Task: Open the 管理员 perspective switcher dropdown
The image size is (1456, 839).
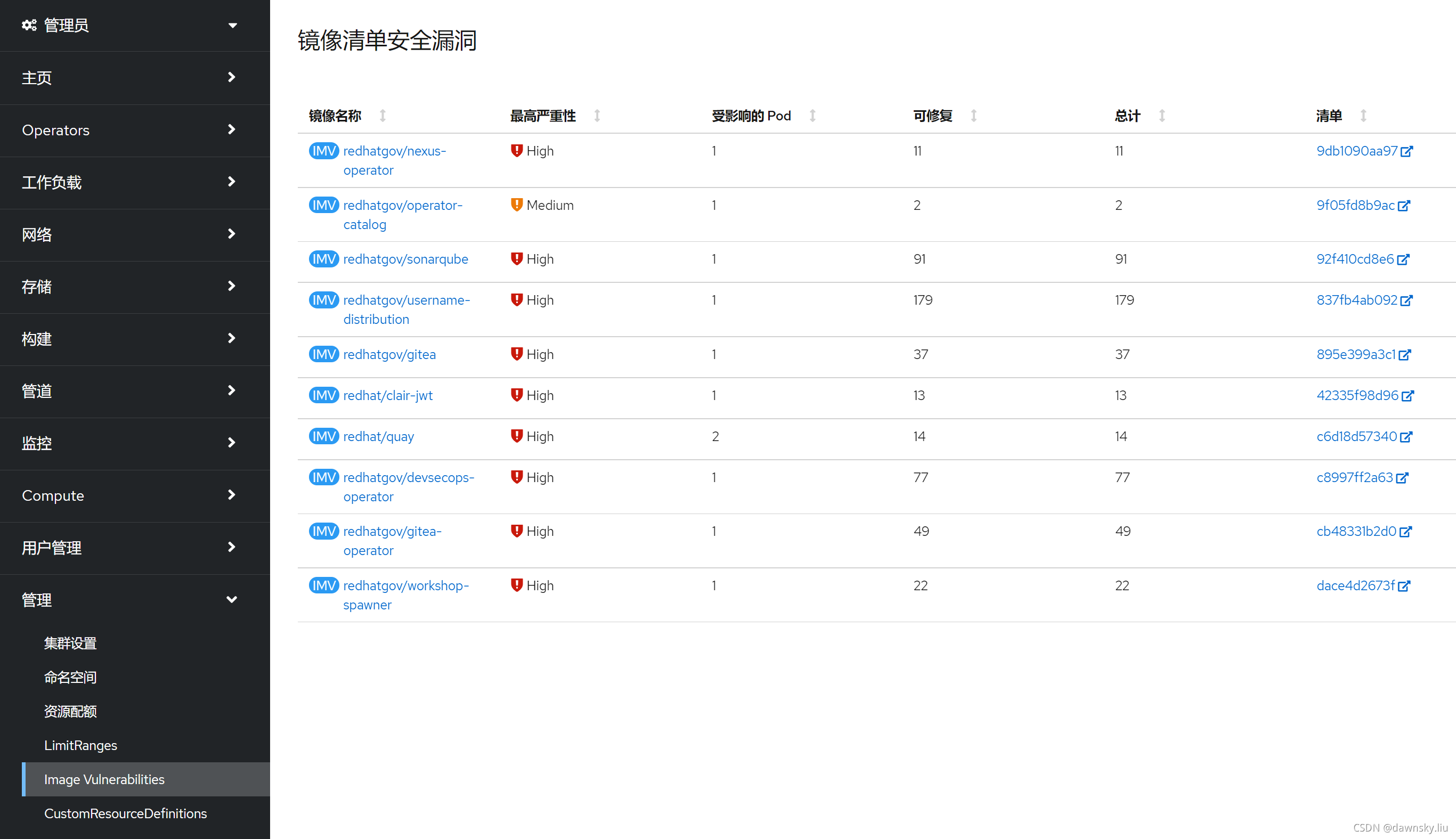Action: (135, 26)
